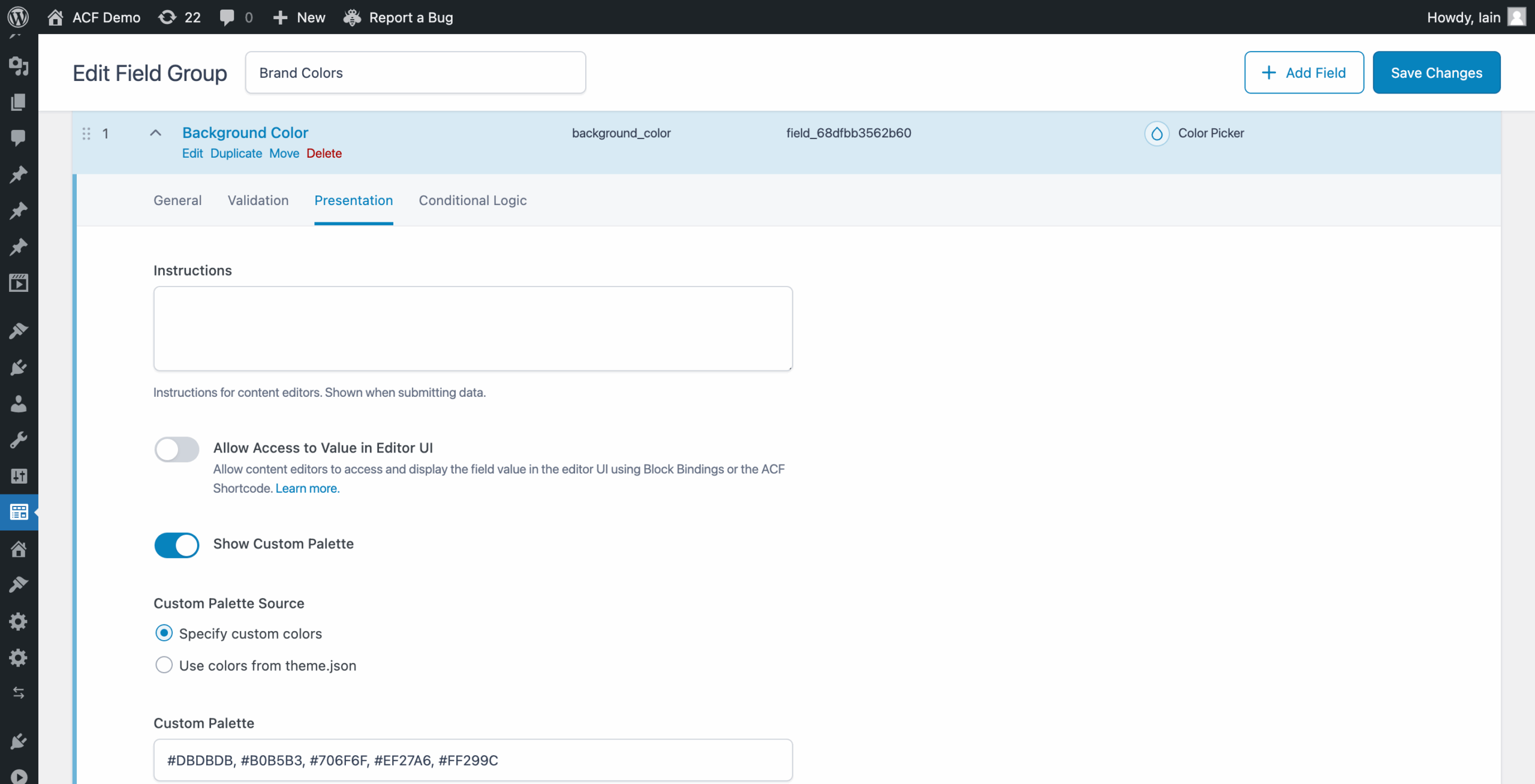1535x784 pixels.
Task: Open the Conditional Logic tab
Action: point(472,200)
